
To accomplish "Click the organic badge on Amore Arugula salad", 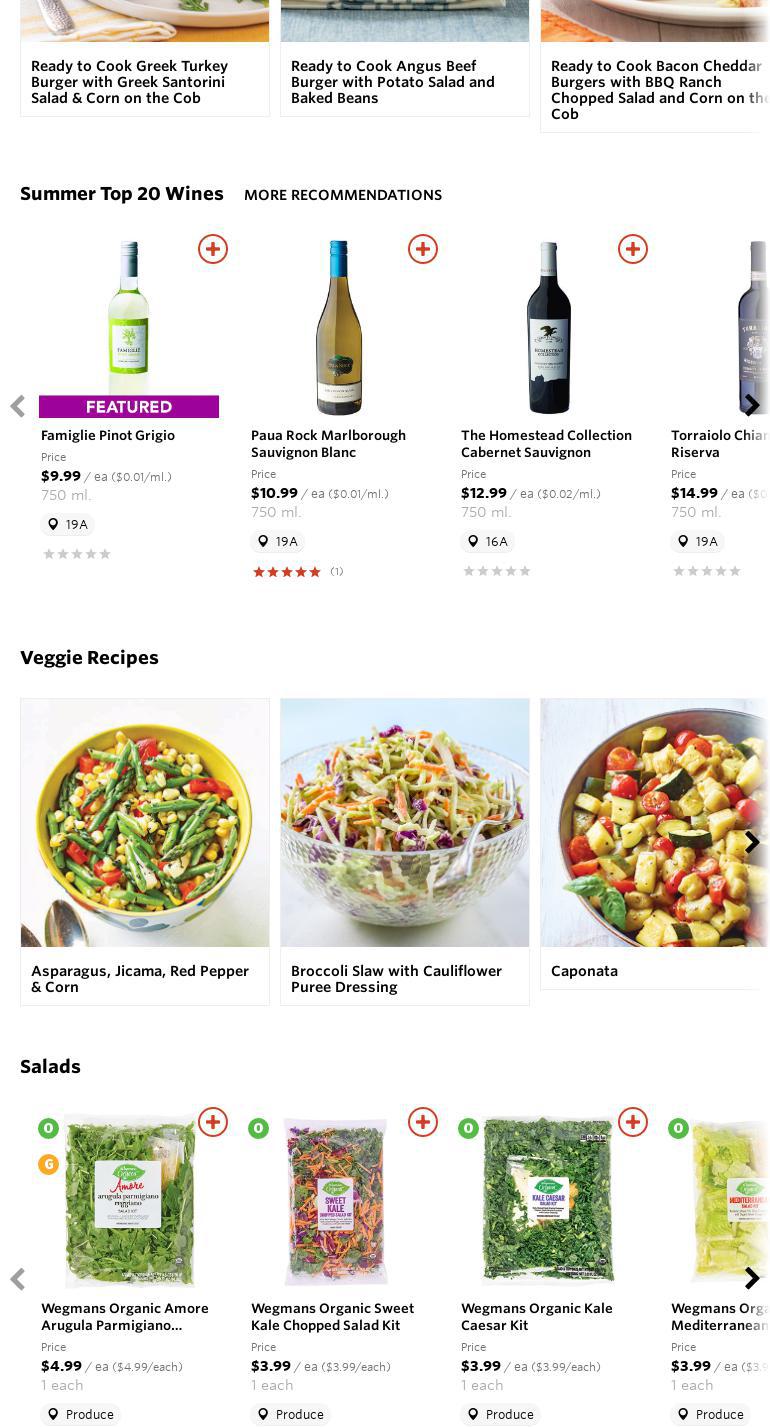I will coord(48,1129).
